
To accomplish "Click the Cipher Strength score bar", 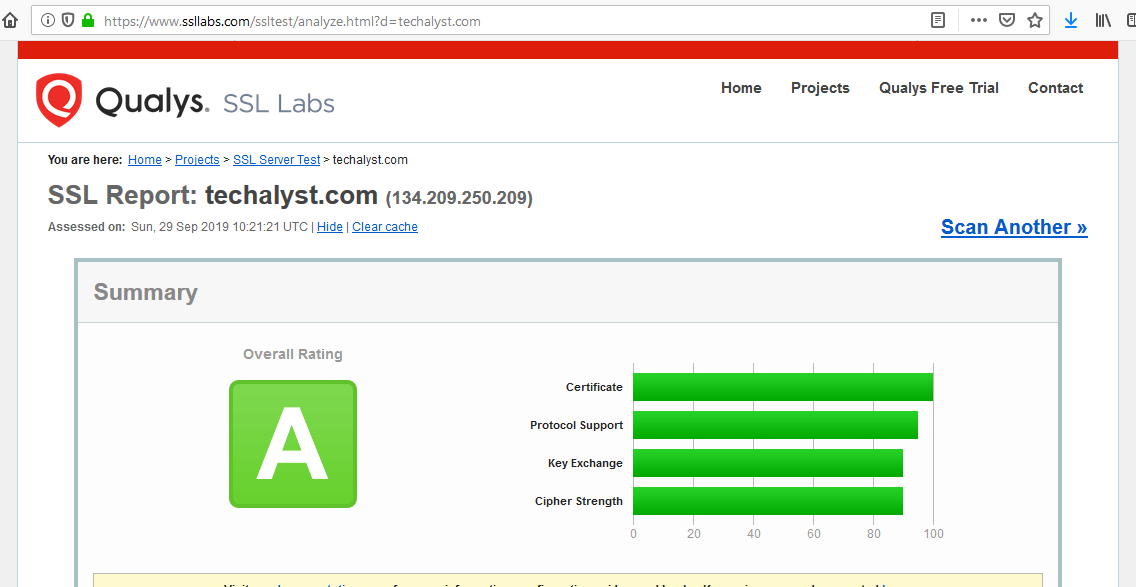I will 768,501.
